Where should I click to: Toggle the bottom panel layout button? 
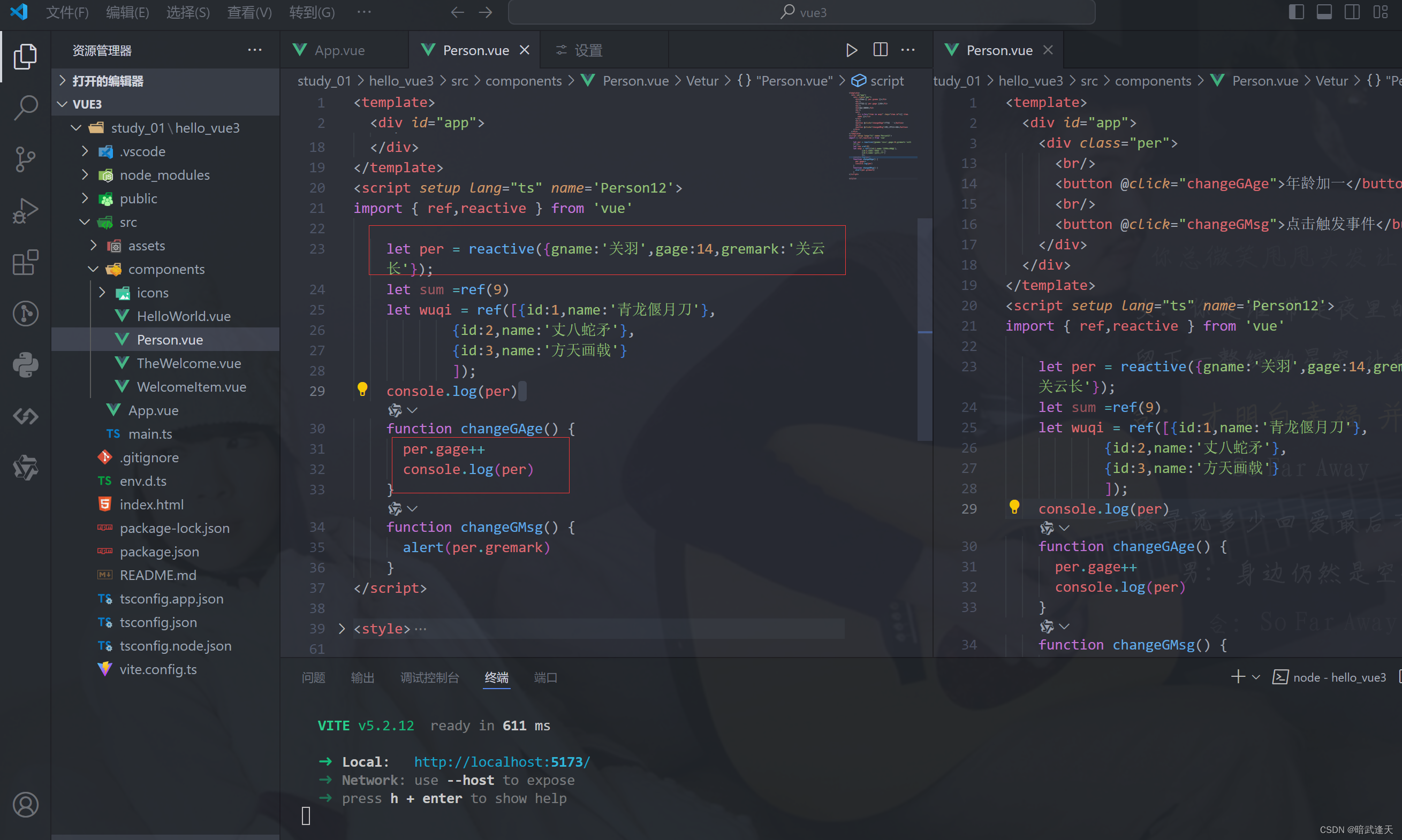pyautogui.click(x=1324, y=12)
